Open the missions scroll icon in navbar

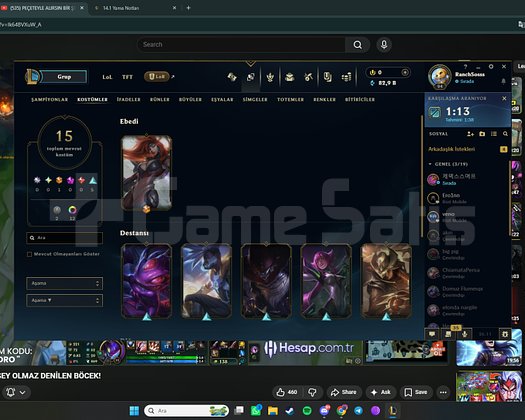click(x=327, y=77)
